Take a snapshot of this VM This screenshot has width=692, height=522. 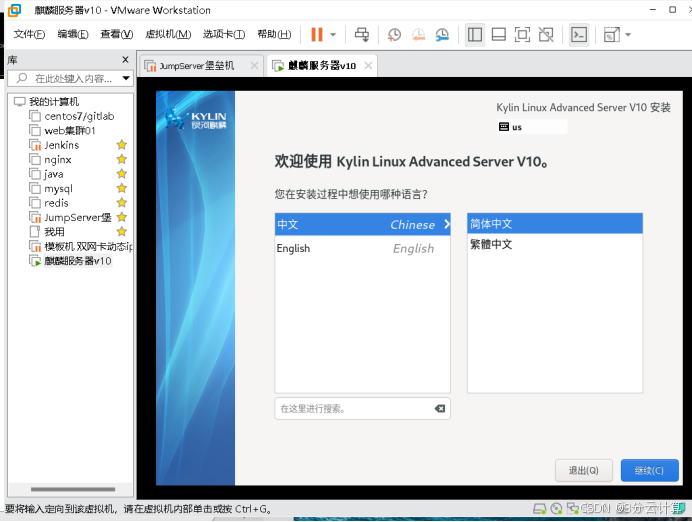click(394, 34)
